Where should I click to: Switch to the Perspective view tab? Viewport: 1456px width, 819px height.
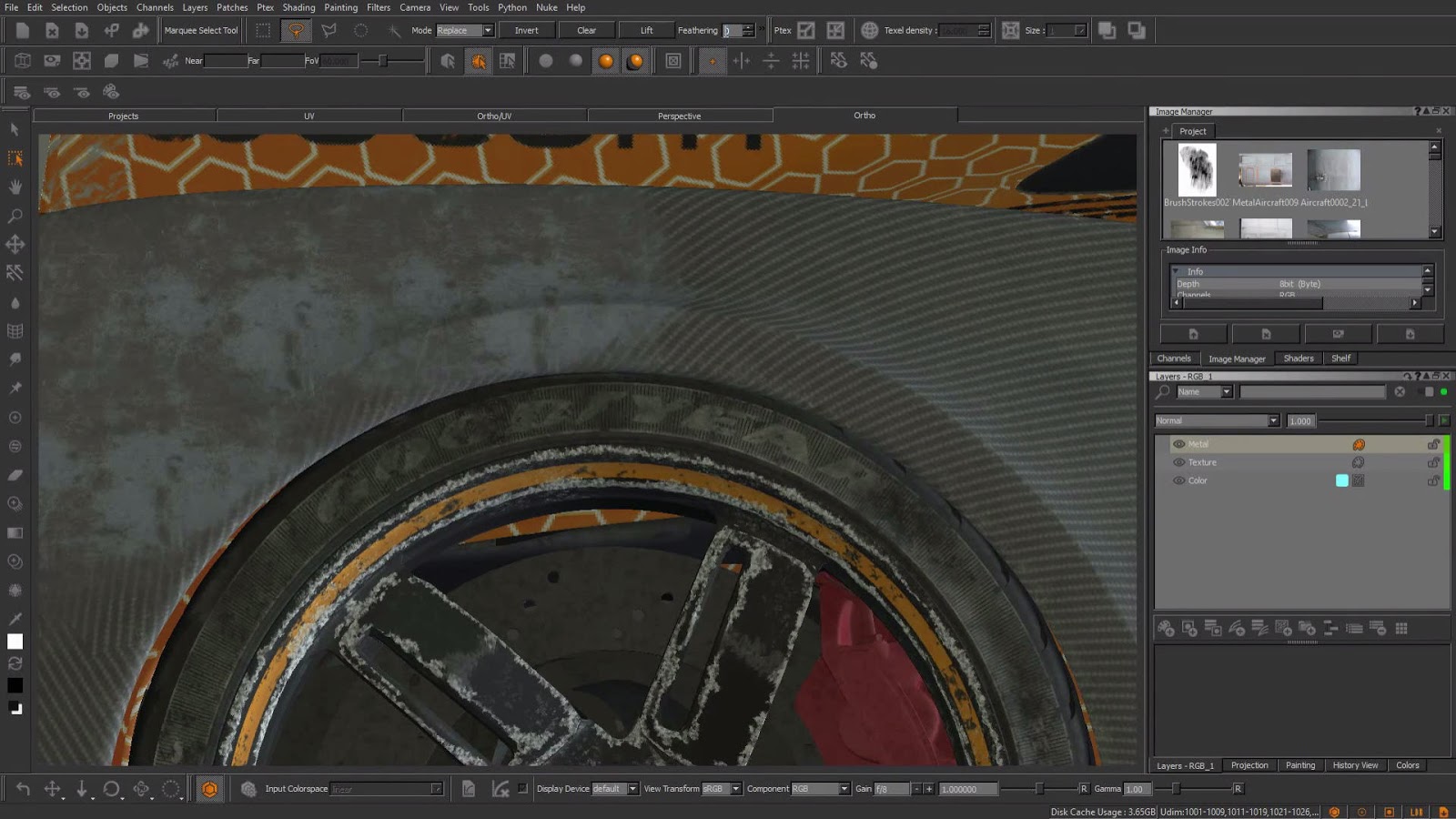pos(679,116)
